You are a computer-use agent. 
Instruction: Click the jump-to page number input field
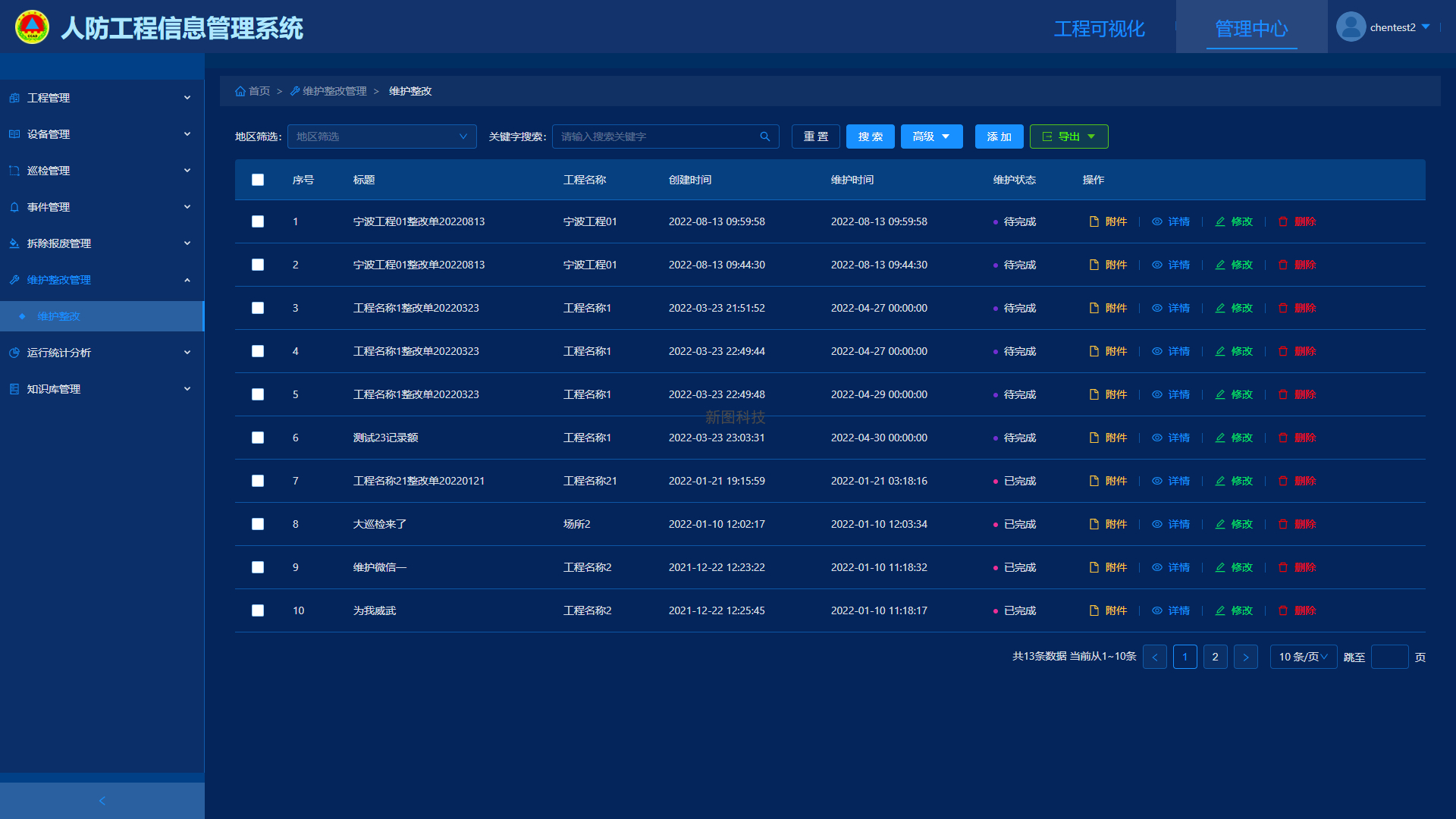1389,657
